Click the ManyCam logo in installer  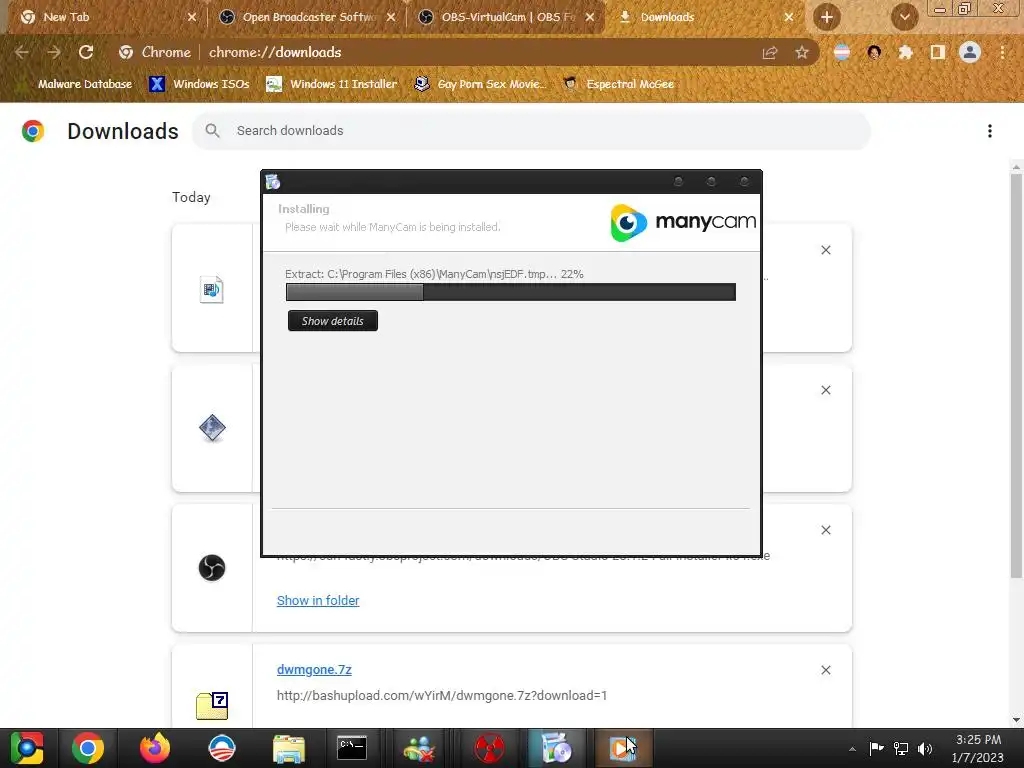(682, 222)
